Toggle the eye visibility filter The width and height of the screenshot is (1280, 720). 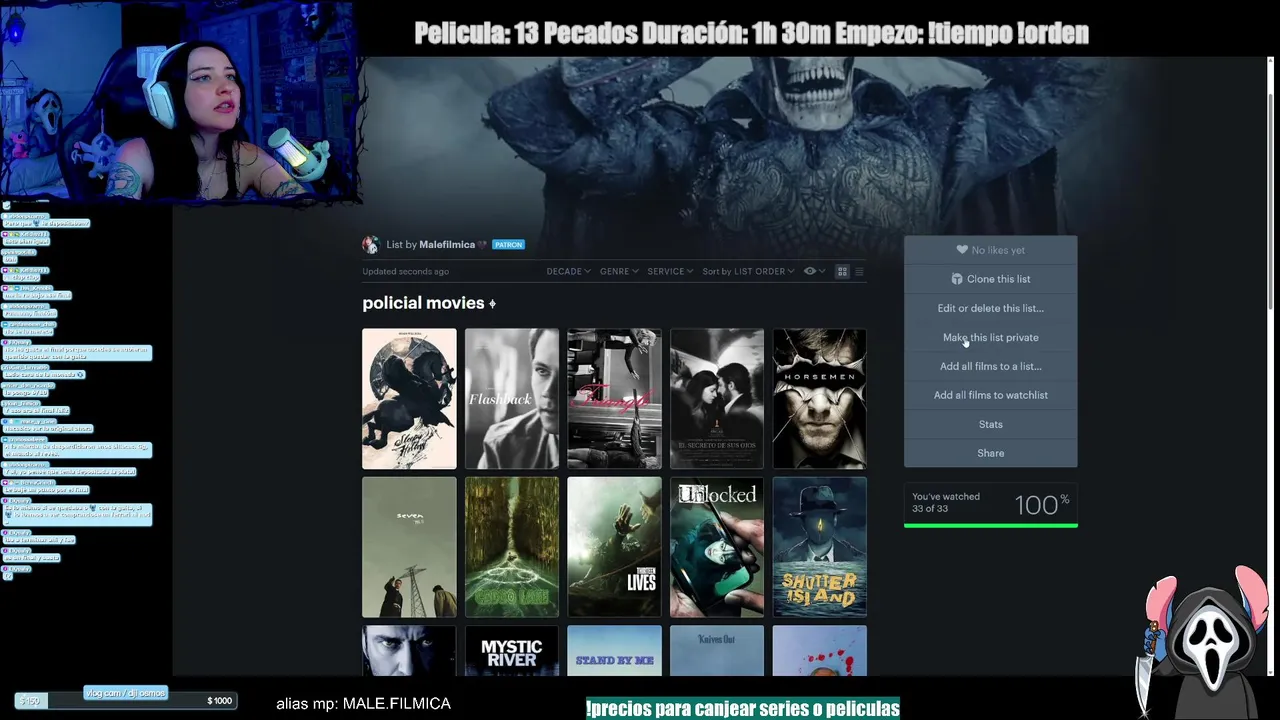[810, 271]
